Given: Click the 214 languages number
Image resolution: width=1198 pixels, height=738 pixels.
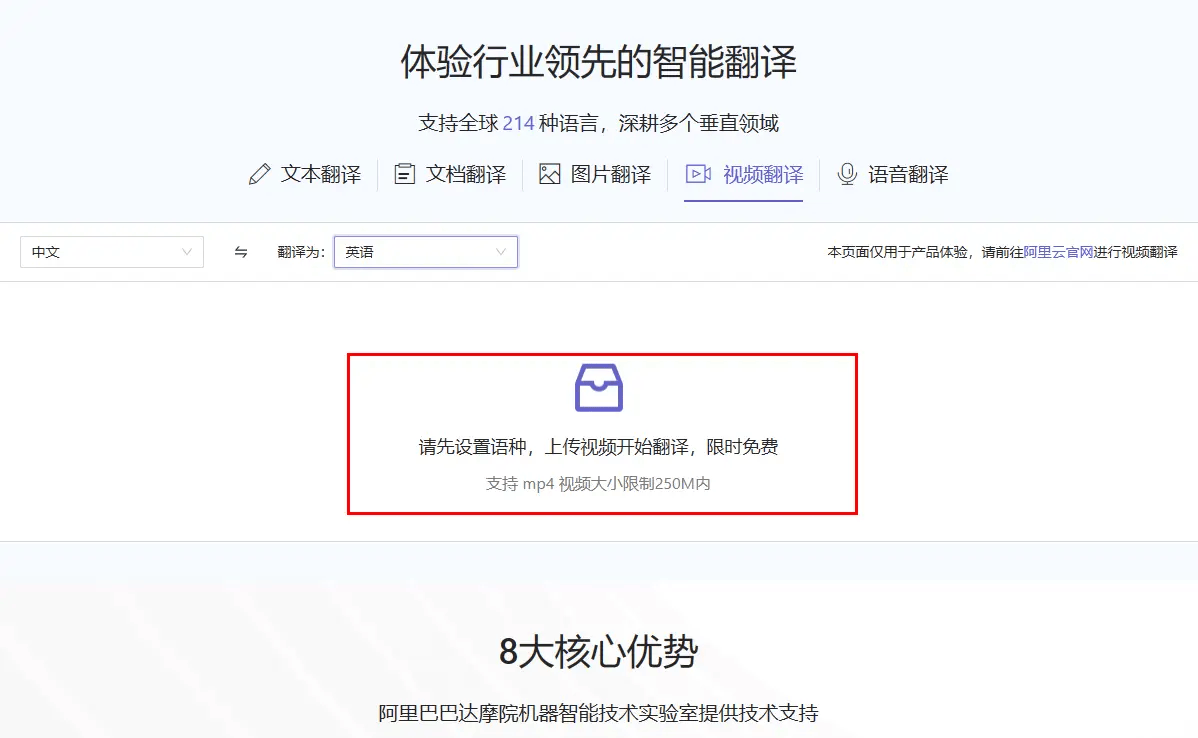Looking at the screenshot, I should click(x=518, y=123).
